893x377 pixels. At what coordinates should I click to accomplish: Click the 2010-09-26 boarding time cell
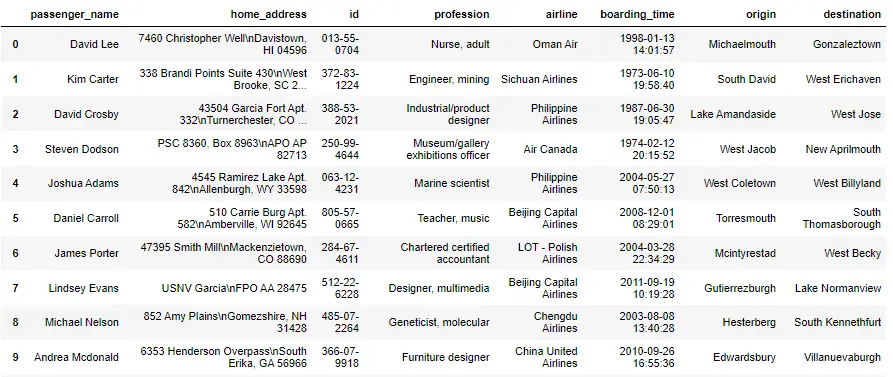pos(647,357)
